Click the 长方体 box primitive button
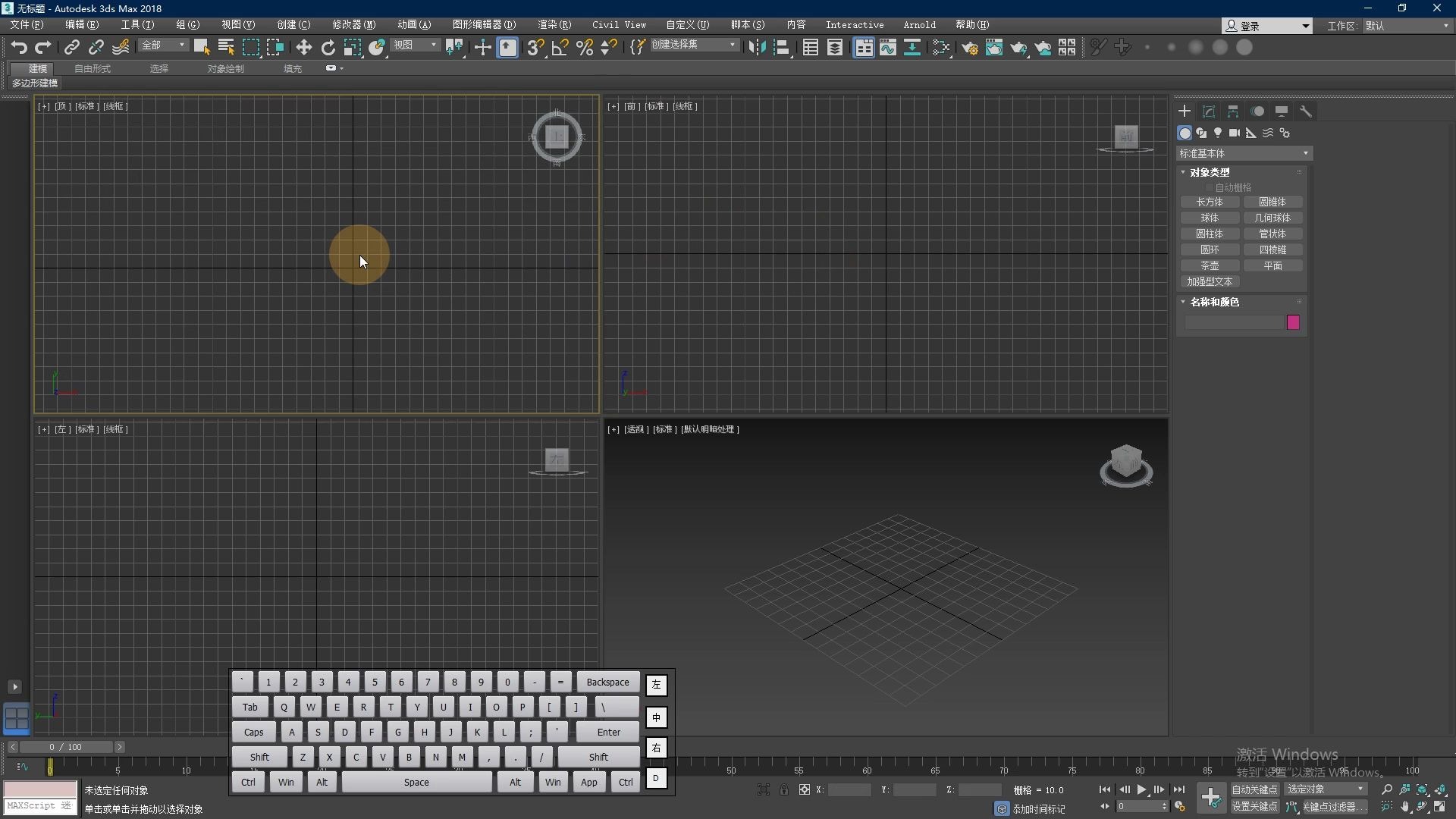Viewport: 1456px width, 819px height. 1210,202
